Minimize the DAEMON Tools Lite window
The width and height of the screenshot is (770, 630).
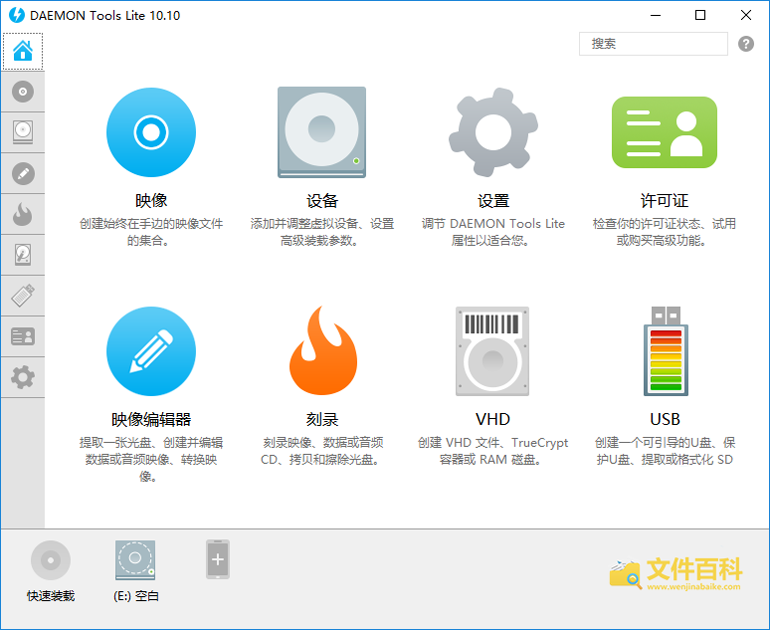point(656,15)
